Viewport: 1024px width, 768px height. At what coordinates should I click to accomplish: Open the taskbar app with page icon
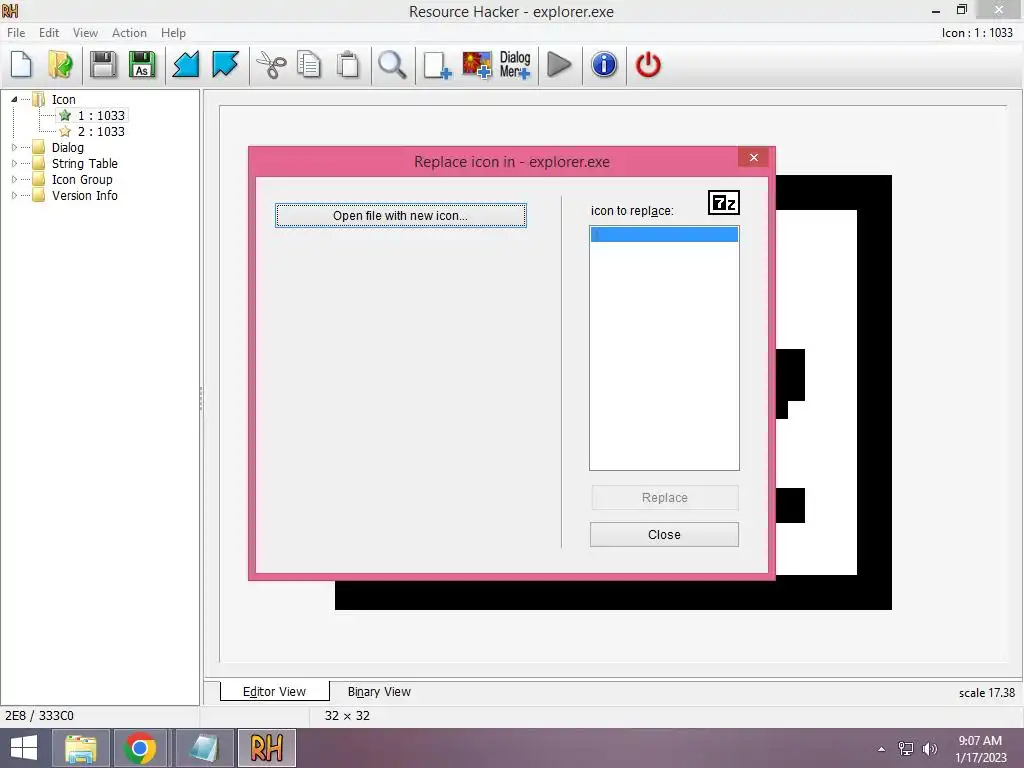click(x=204, y=748)
